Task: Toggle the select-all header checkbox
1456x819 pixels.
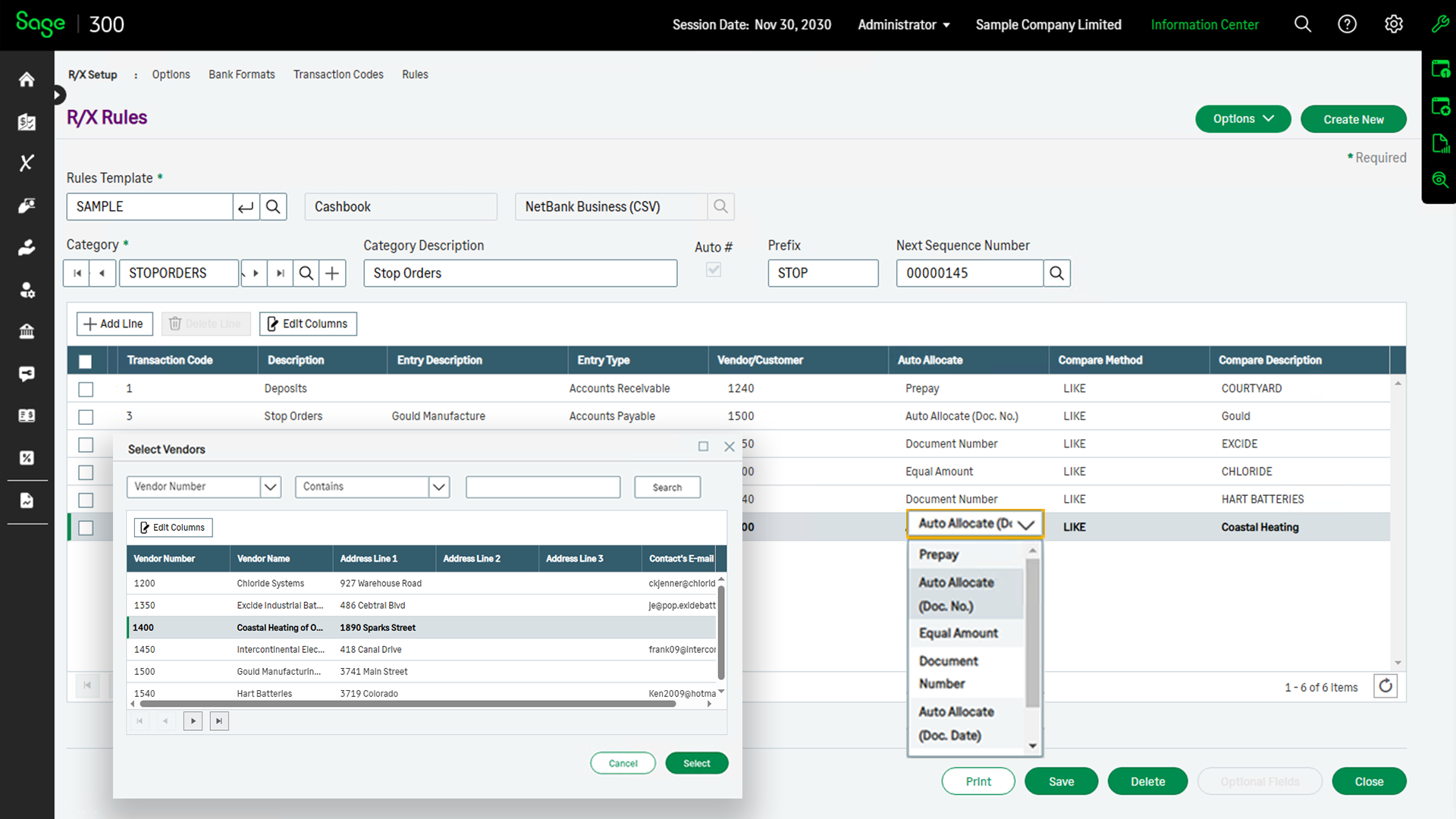Action: (x=86, y=362)
